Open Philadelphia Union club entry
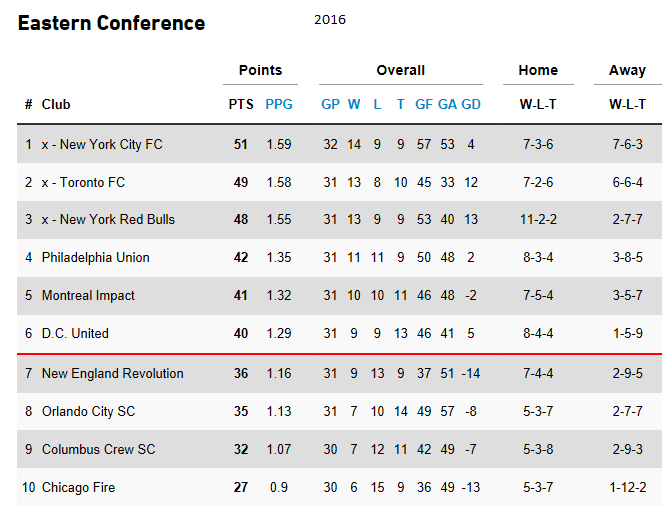Viewport: 669px width, 521px height. 96,257
